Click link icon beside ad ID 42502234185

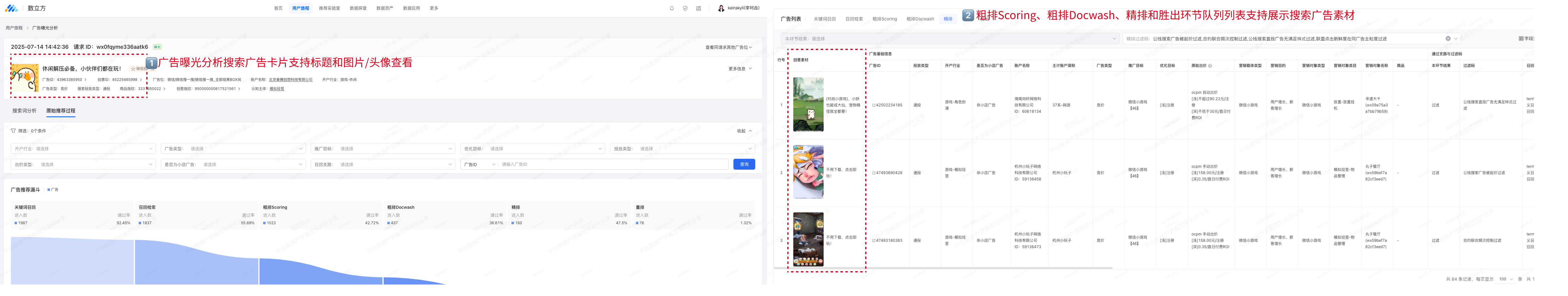coord(873,105)
